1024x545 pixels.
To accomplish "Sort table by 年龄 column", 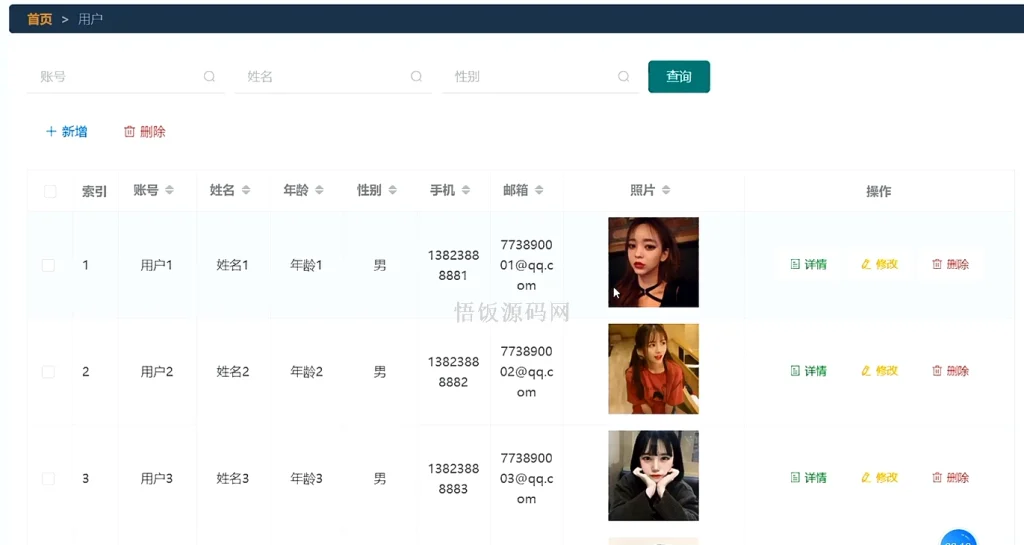I will (319, 190).
